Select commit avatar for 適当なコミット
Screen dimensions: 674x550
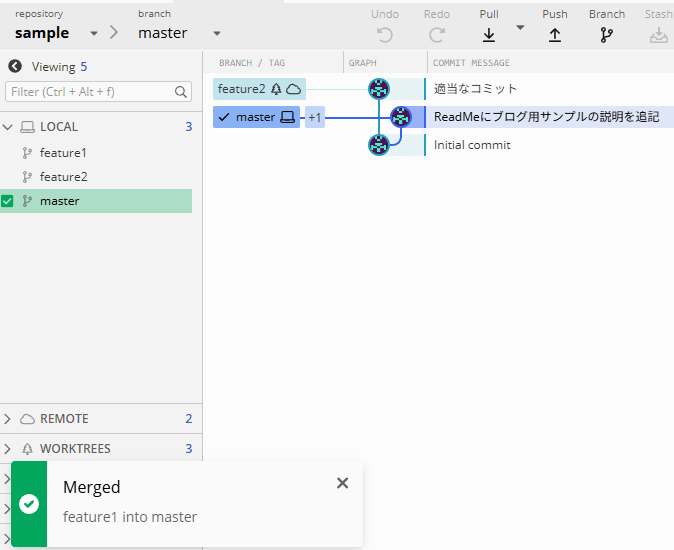[x=379, y=89]
